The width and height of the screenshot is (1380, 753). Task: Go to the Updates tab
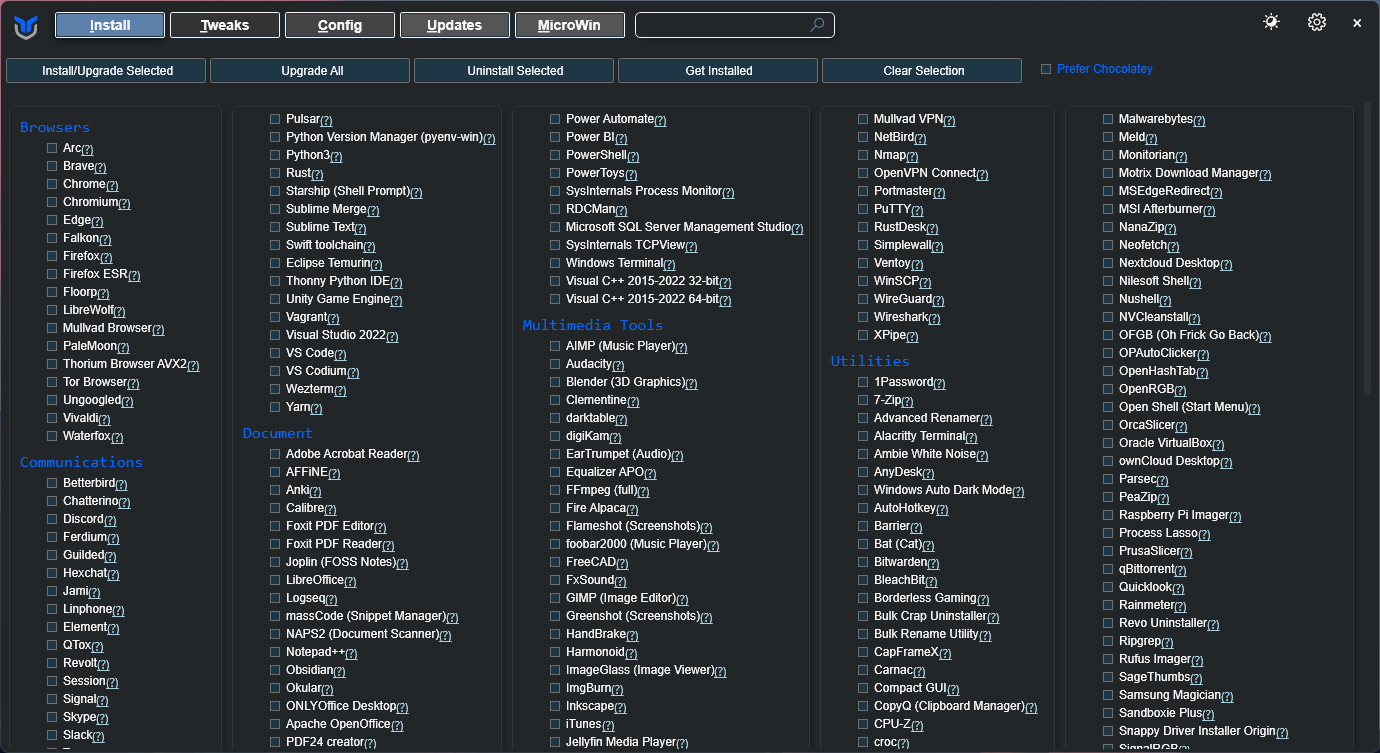[454, 25]
